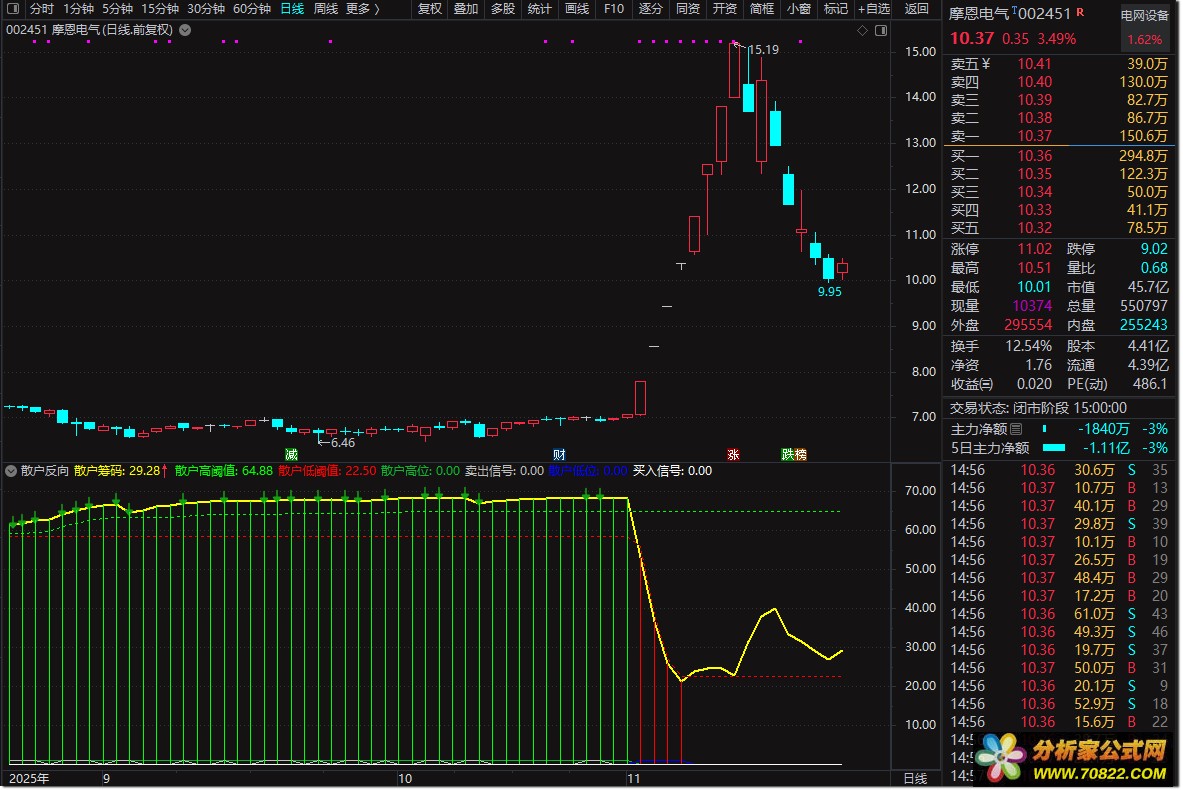Image resolution: width=1183 pixels, height=790 pixels.
Task: Expand the 更多 periods dropdown
Action: pyautogui.click(x=363, y=8)
